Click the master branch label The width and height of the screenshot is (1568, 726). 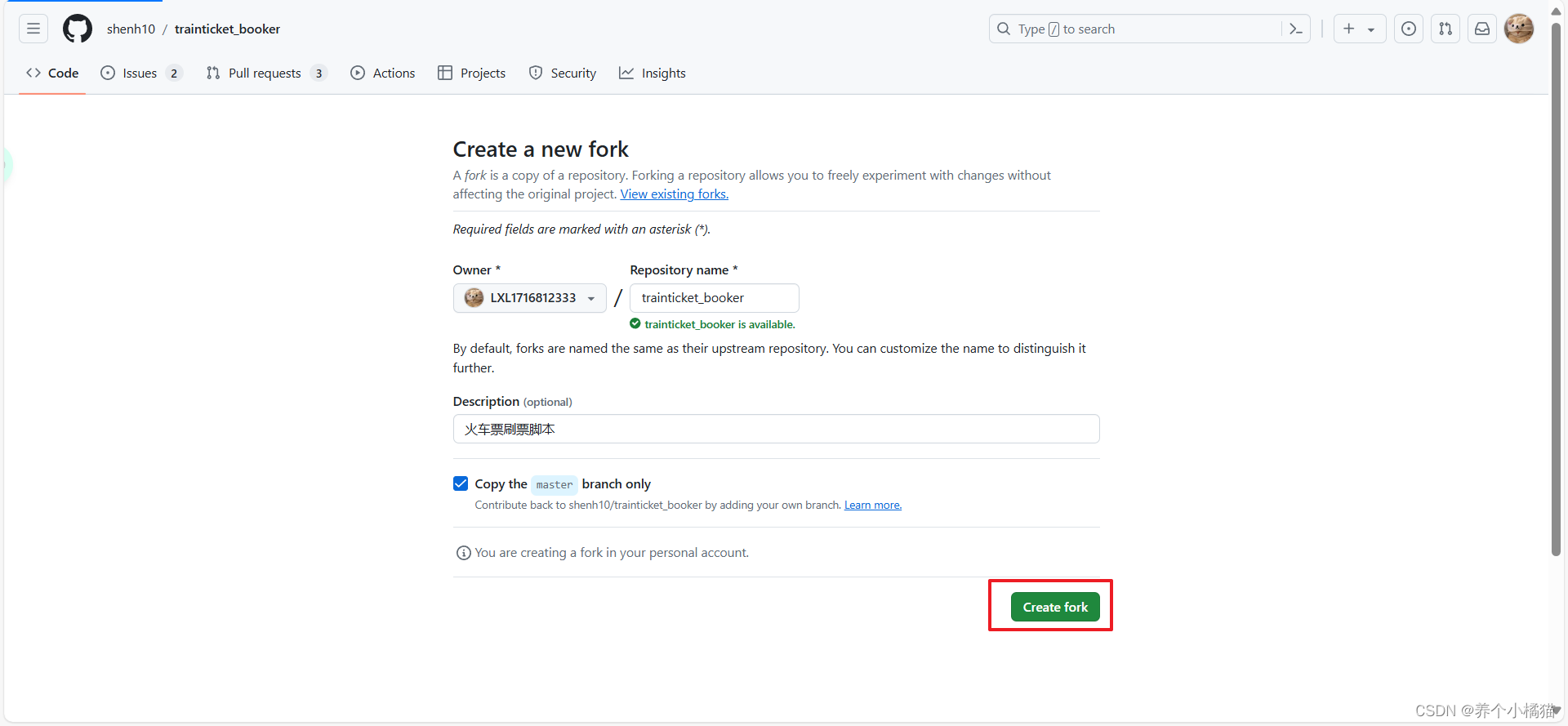(x=555, y=485)
